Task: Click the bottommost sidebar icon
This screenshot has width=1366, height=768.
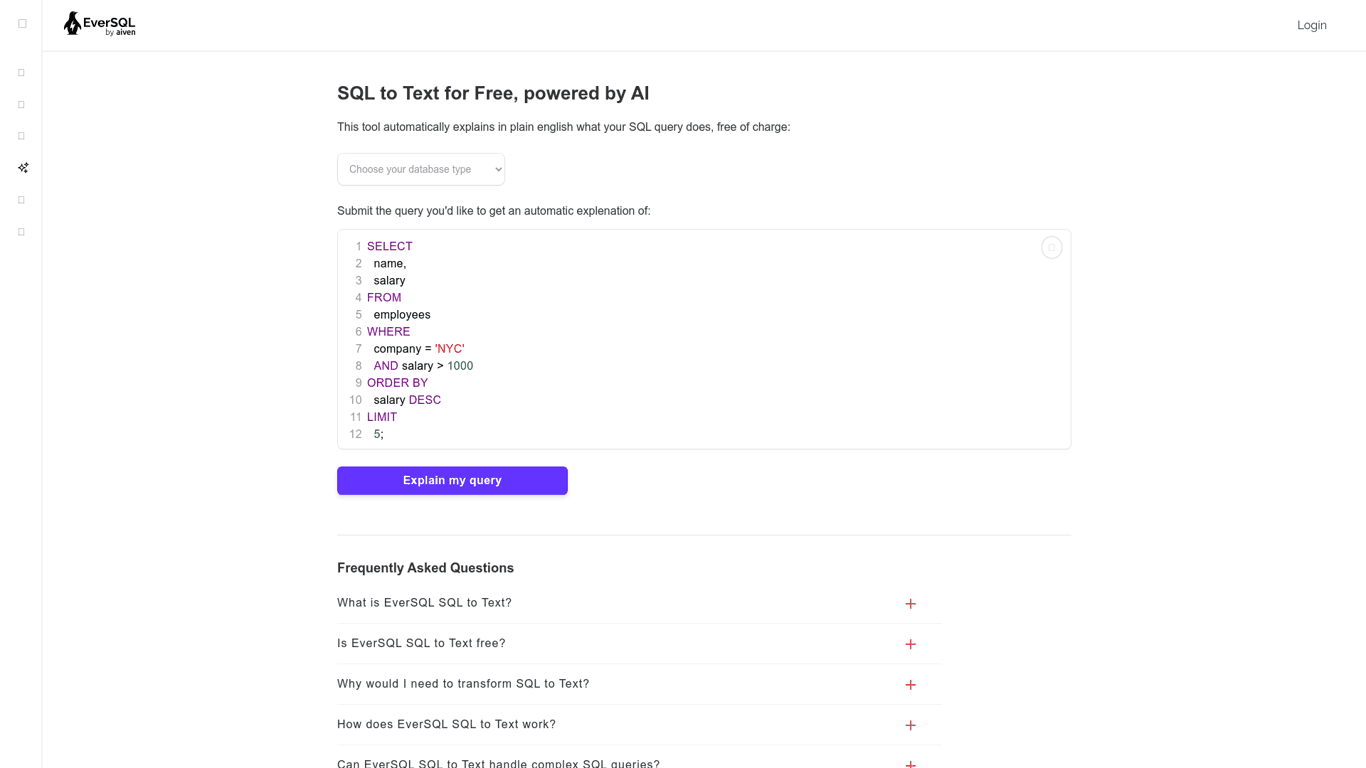Action: tap(21, 232)
